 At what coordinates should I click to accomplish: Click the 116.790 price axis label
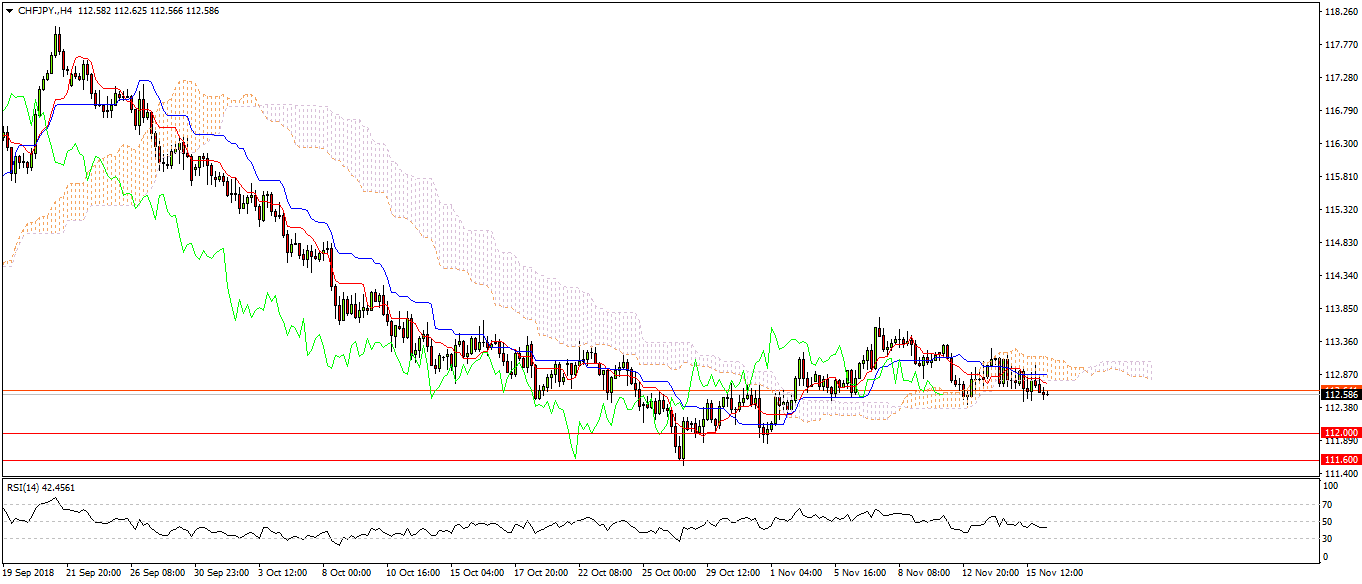1336,111
